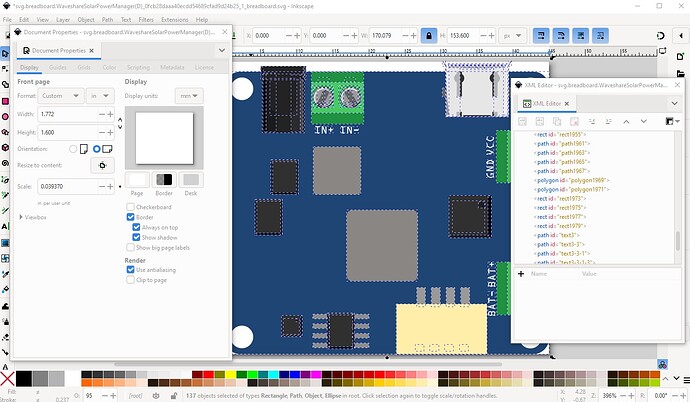Select the Spiral tool

tap(5, 163)
